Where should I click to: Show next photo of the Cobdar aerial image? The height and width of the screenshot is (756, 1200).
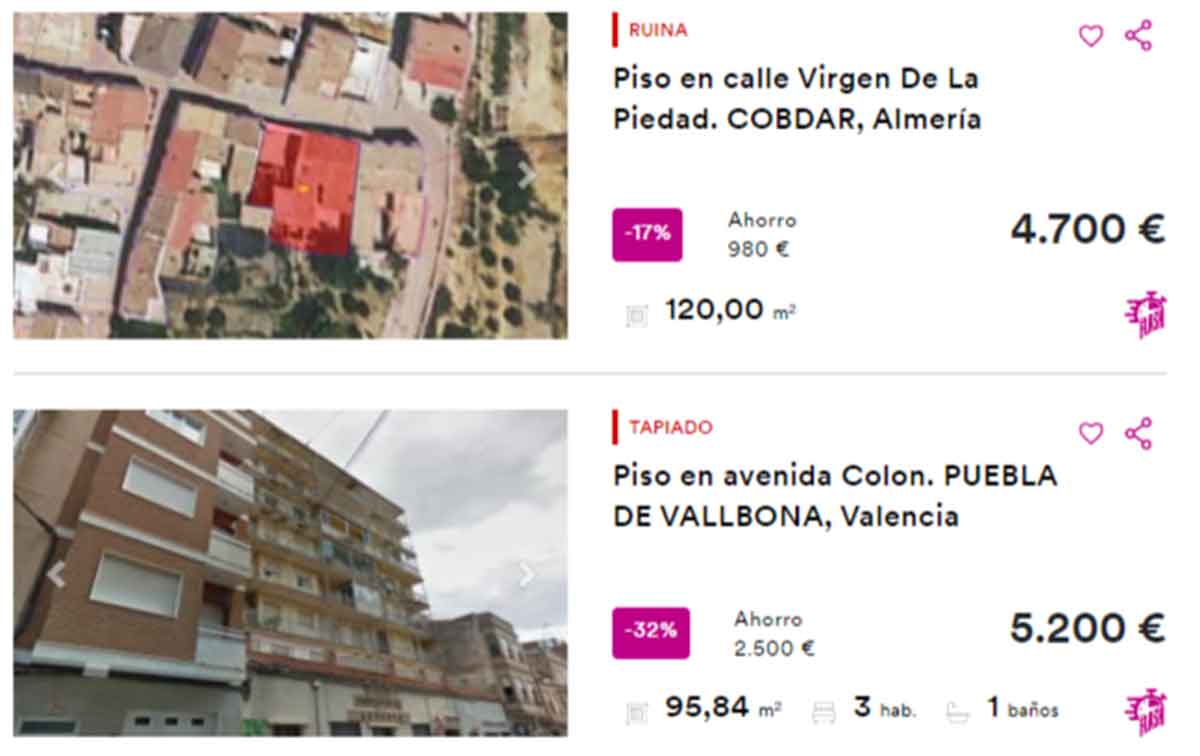[526, 176]
